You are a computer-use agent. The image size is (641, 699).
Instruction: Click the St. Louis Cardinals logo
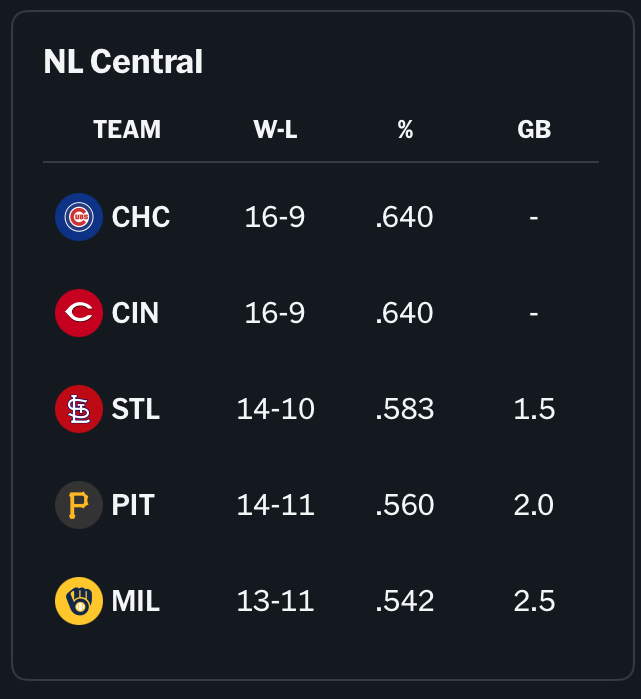click(x=79, y=409)
